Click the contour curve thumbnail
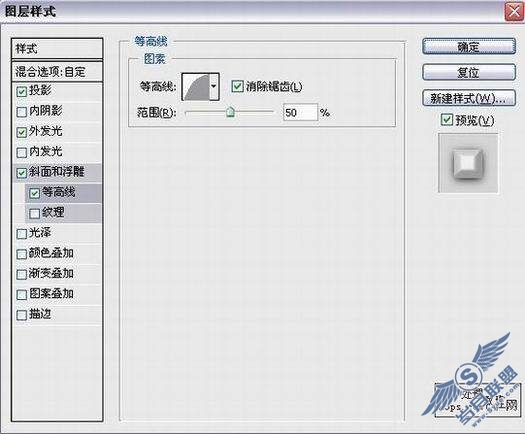This screenshot has width=525, height=434. click(x=196, y=87)
